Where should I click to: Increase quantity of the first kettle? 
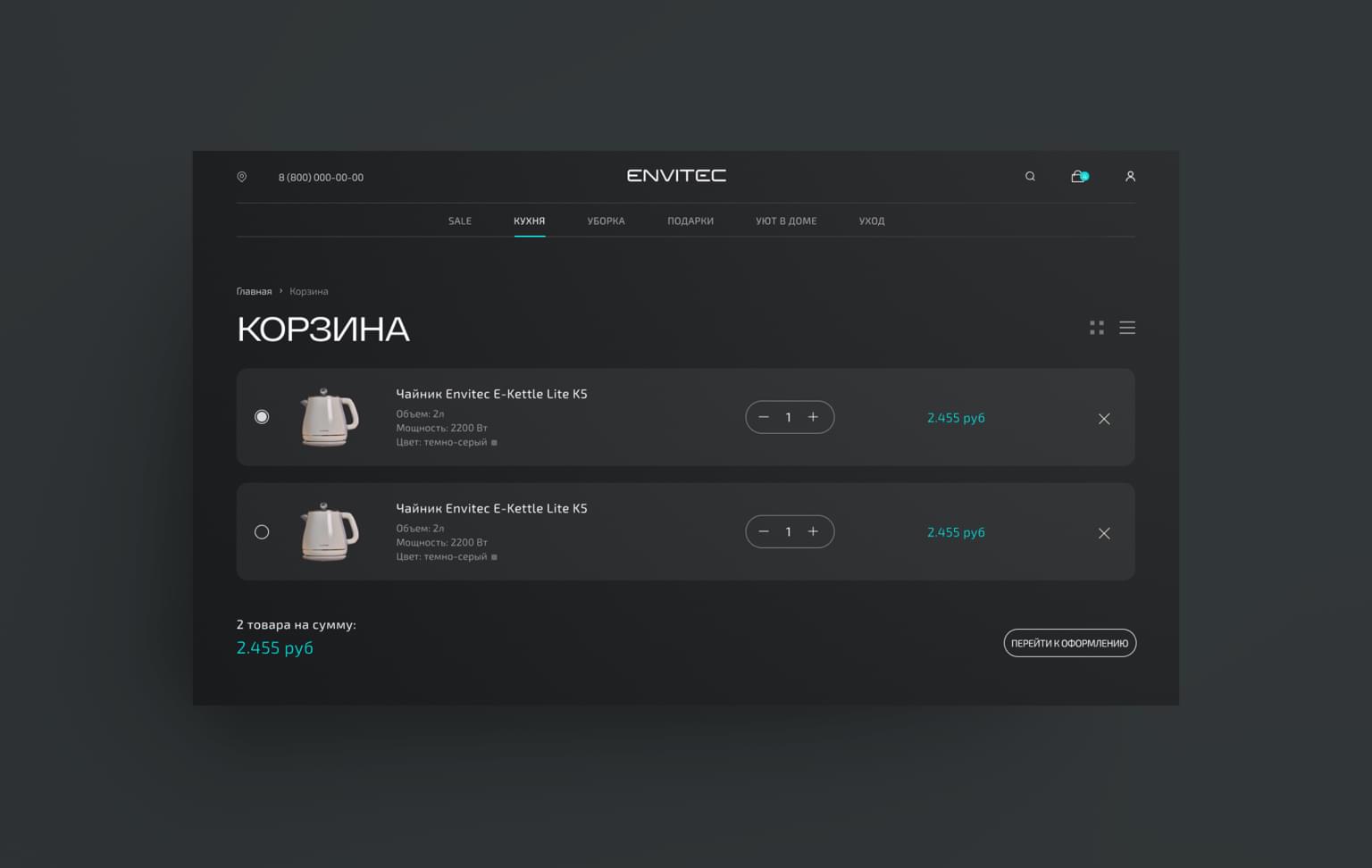[813, 417]
